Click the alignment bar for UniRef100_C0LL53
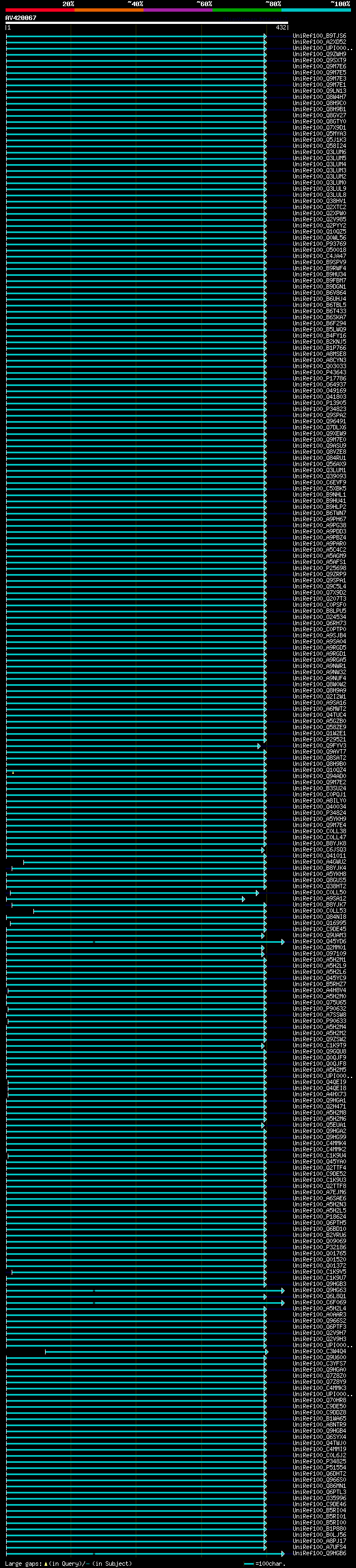 pos(150,911)
